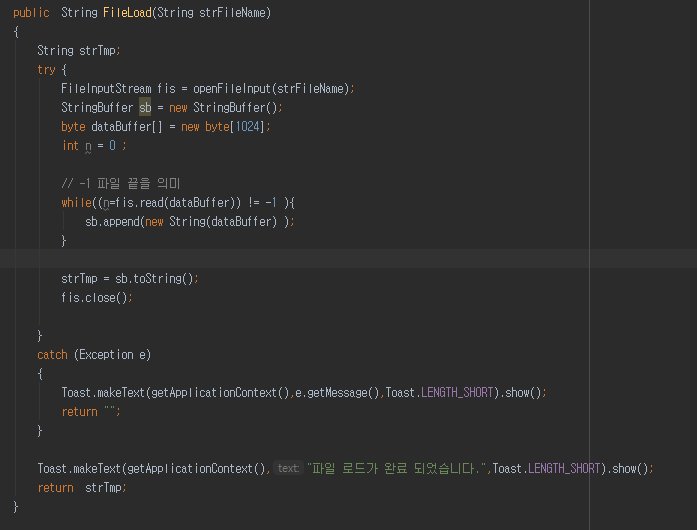
Task: Click the 'return "";' line
Action: [x=91, y=412]
